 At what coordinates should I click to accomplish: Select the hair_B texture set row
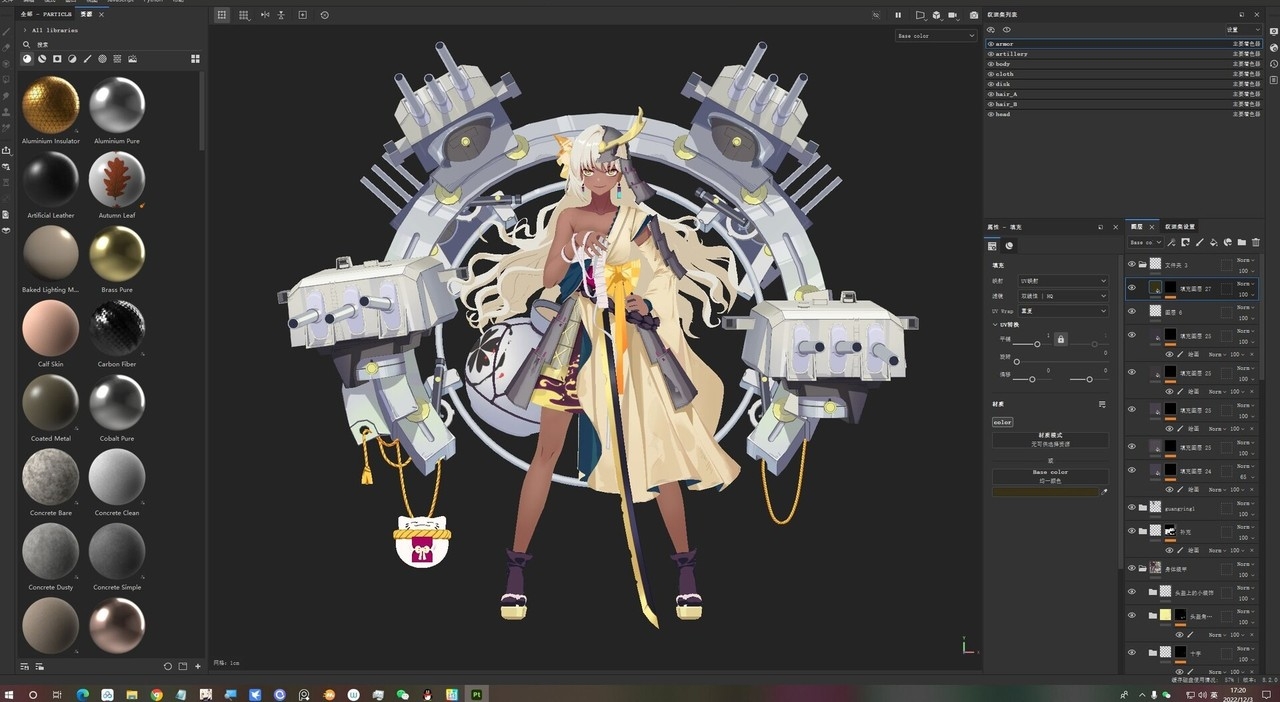point(1125,104)
